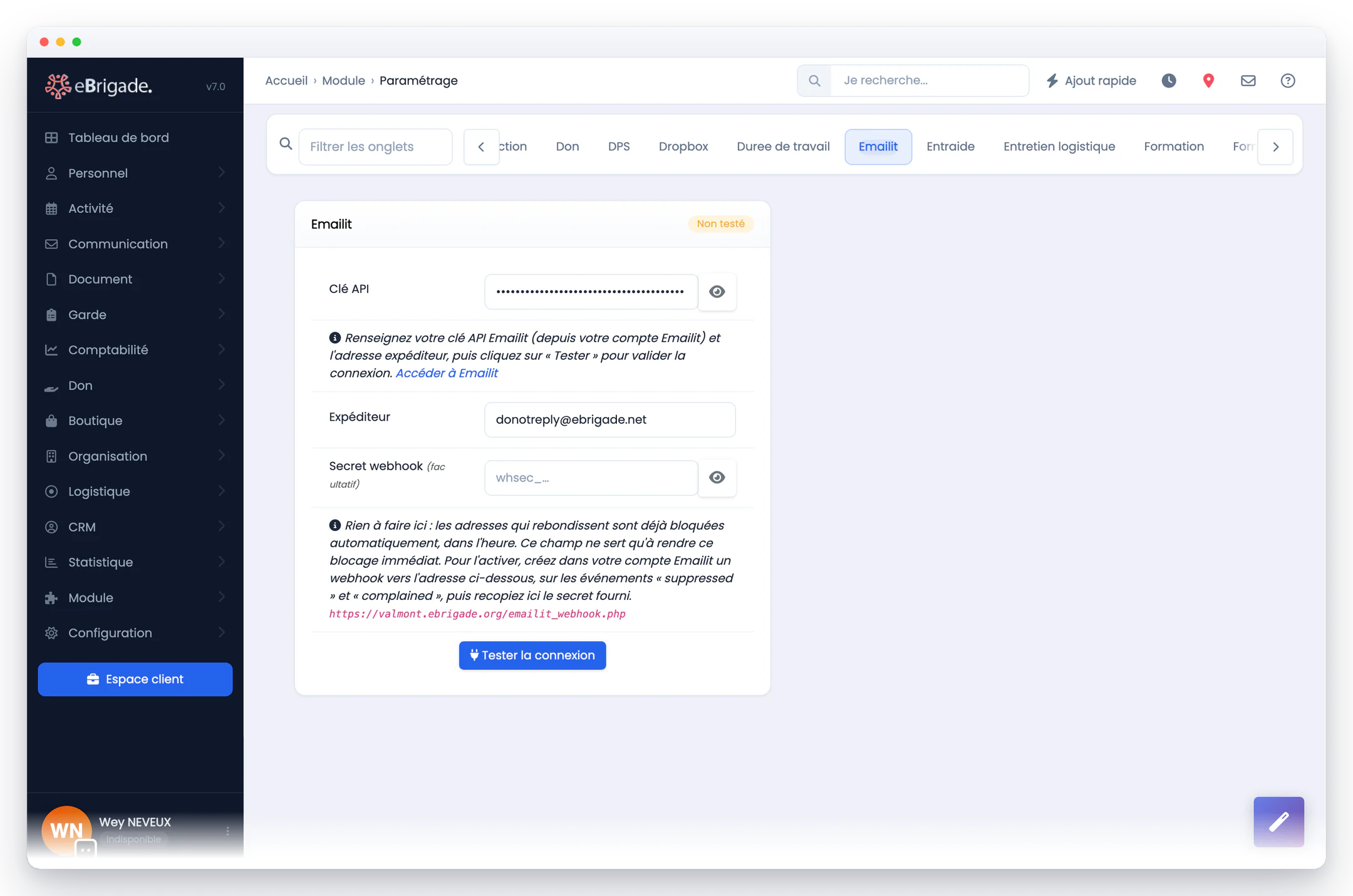1353x896 pixels.
Task: Click the Don hand icon in sidebar
Action: [51, 388]
